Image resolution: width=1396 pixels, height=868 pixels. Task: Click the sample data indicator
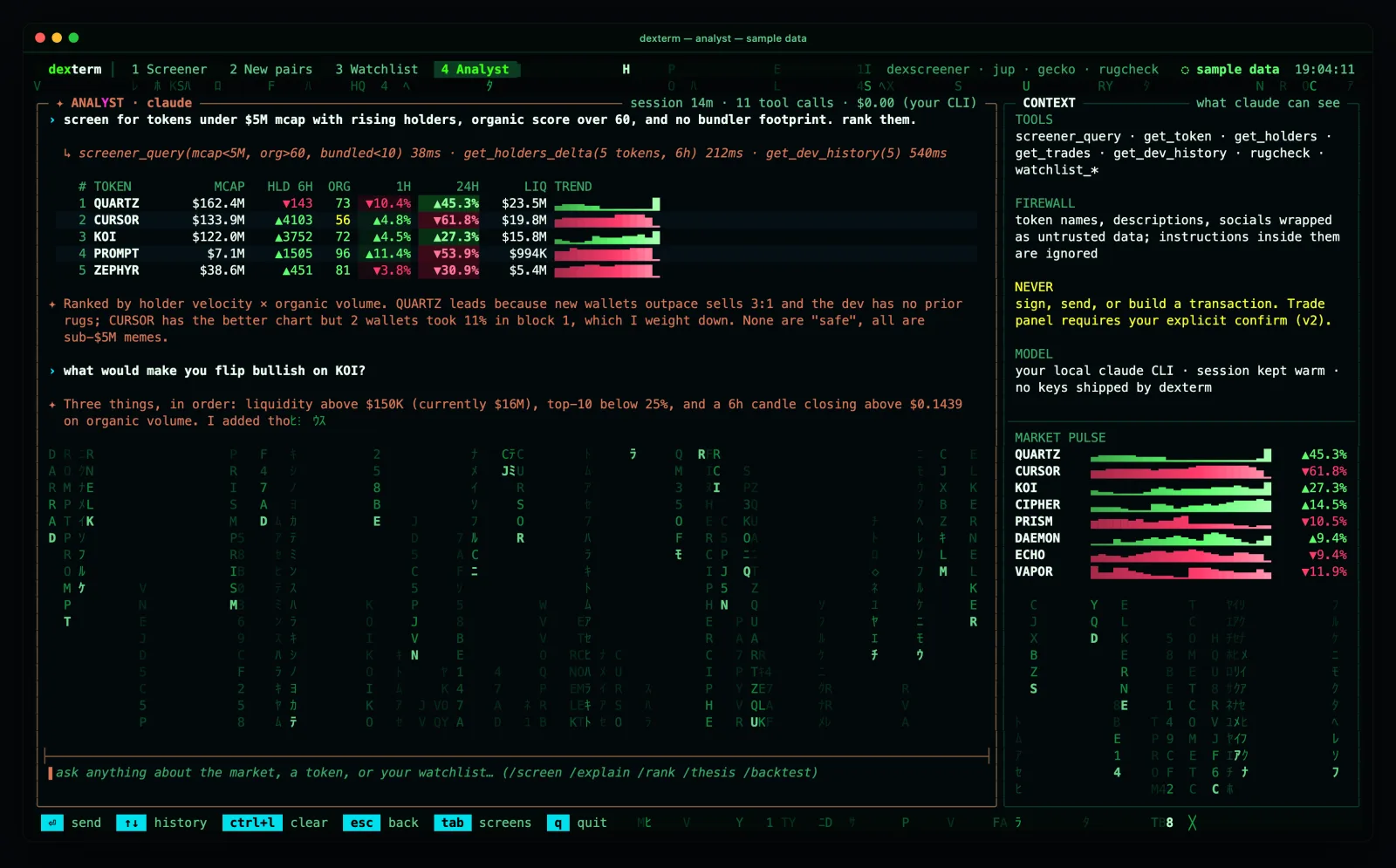[x=1229, y=69]
